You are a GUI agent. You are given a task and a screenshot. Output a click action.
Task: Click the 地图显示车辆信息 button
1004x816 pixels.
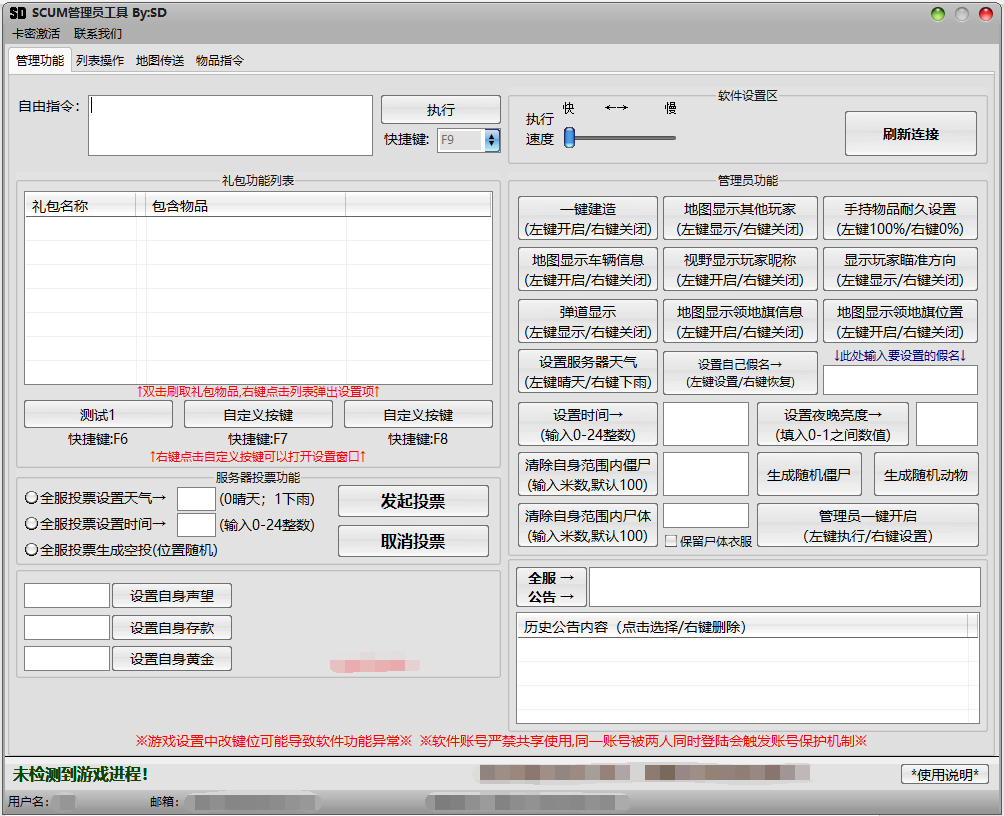[x=588, y=270]
